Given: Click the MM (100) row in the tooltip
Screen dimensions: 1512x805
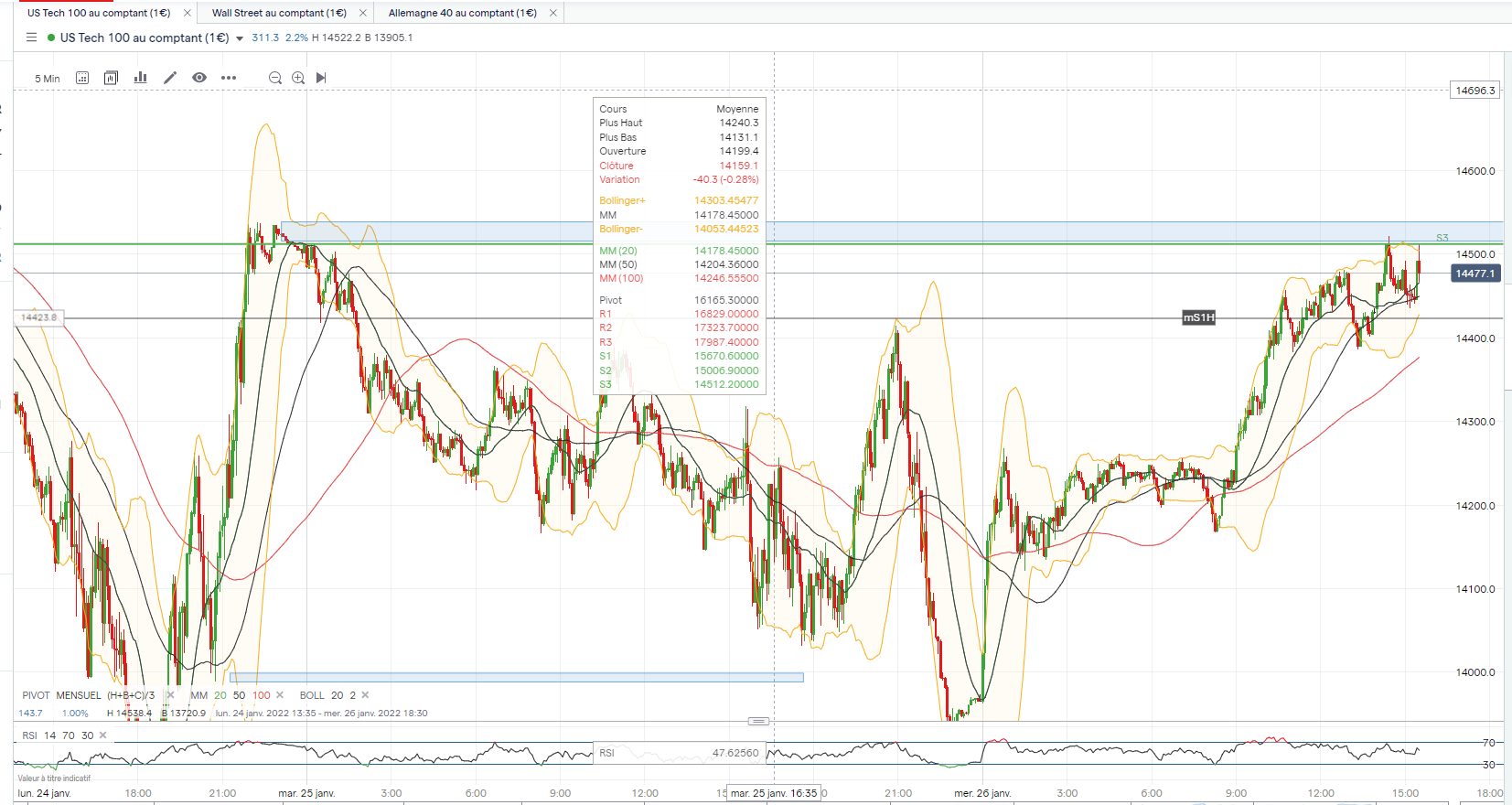Looking at the screenshot, I should 679,278.
